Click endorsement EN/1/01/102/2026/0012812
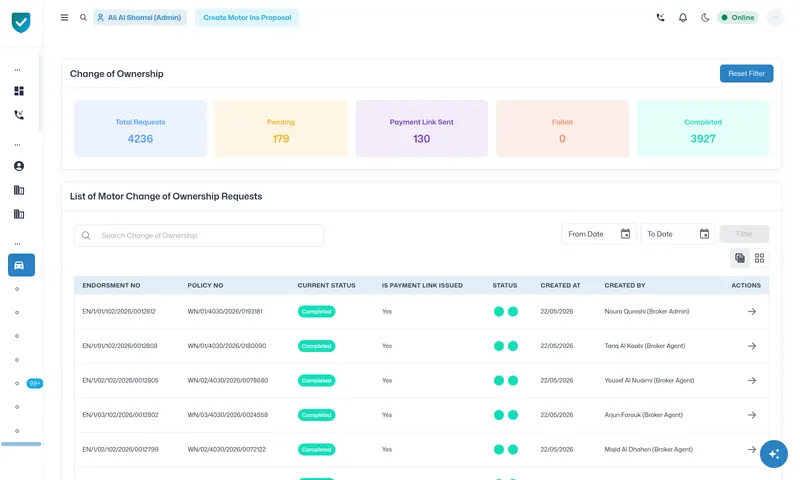This screenshot has height=480, width=800. 119,311
